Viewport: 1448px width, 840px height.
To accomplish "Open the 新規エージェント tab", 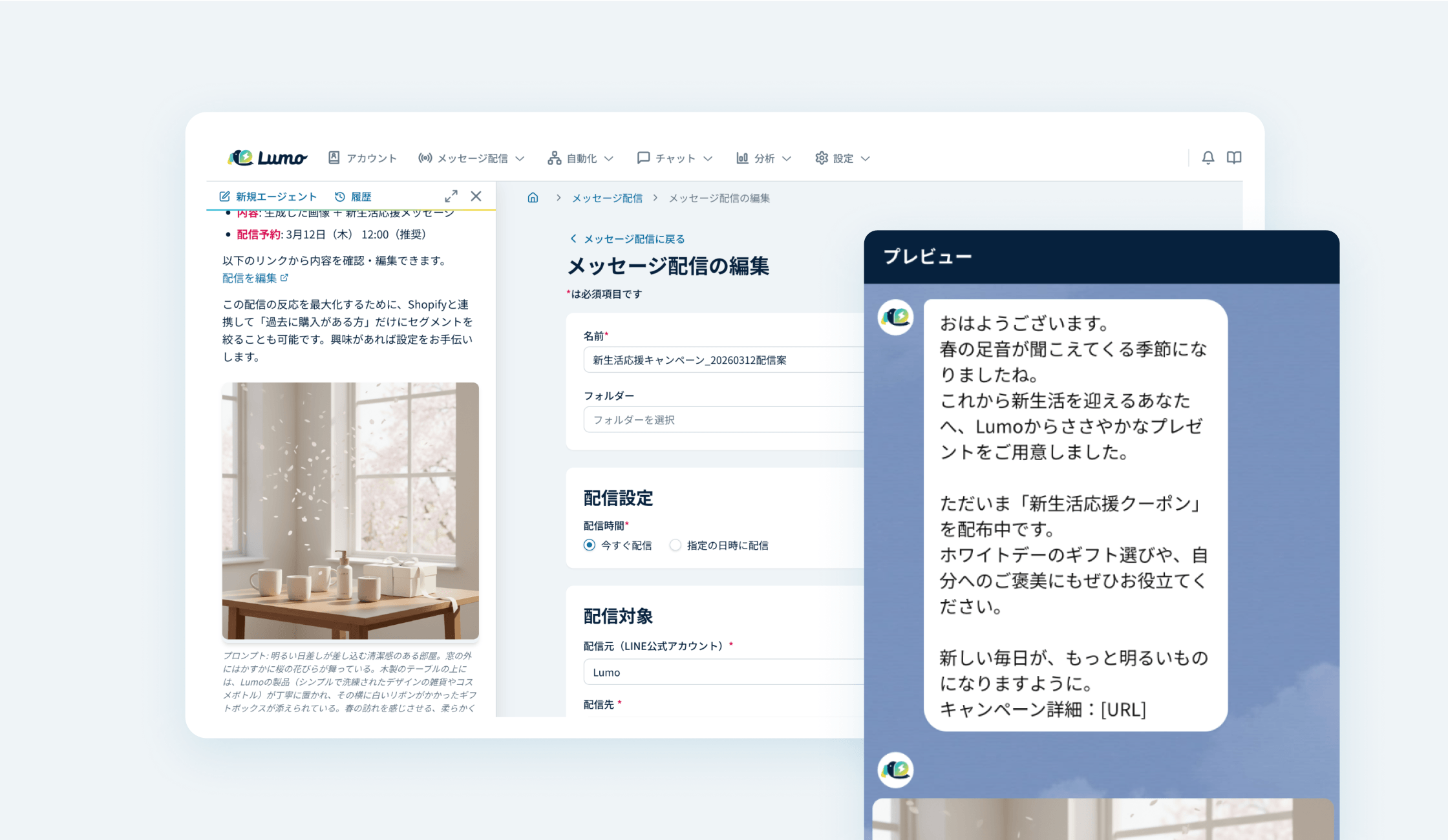I will 268,196.
